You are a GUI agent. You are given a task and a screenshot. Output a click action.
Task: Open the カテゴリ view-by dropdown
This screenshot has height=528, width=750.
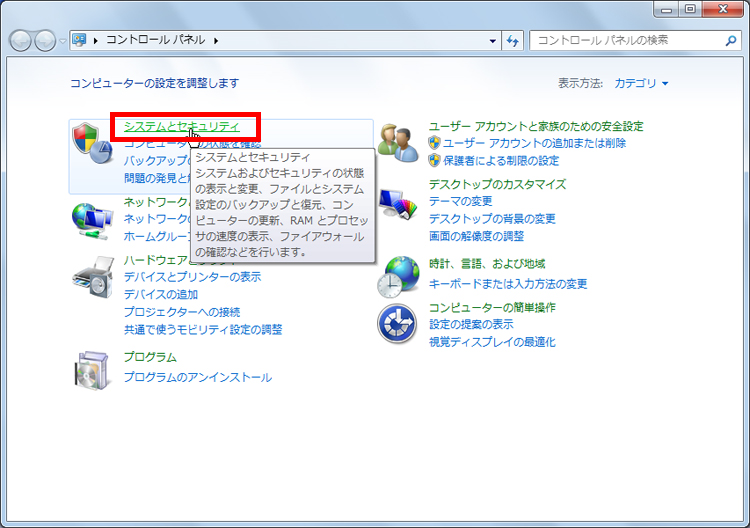(641, 83)
